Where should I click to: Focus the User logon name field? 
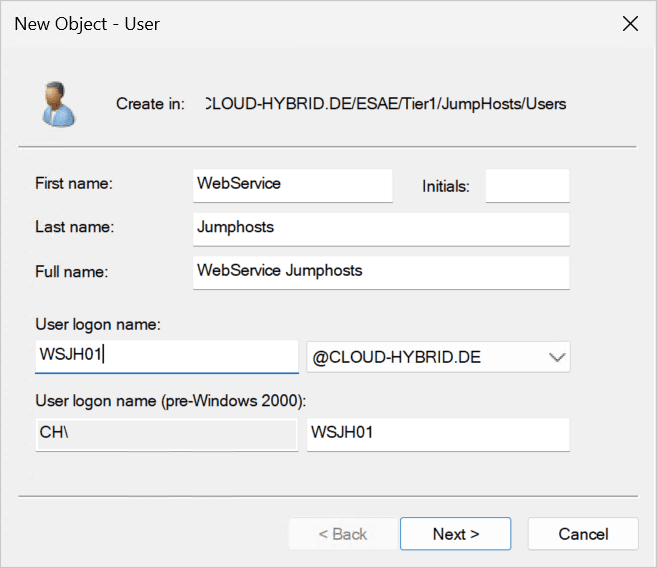[x=166, y=356]
